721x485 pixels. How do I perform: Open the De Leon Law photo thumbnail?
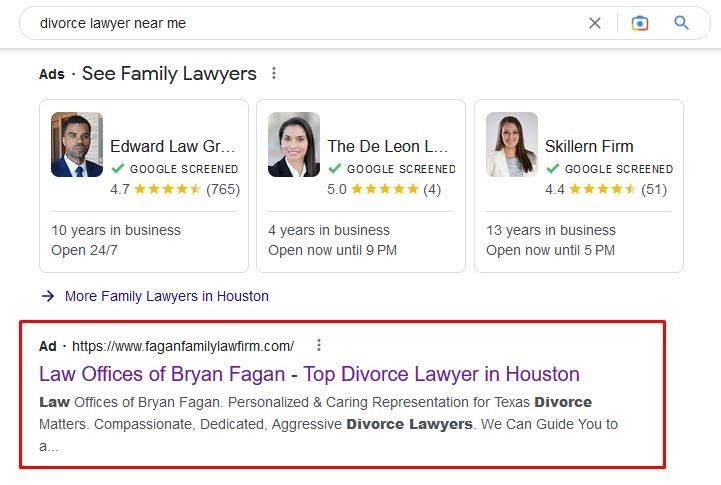[x=294, y=144]
